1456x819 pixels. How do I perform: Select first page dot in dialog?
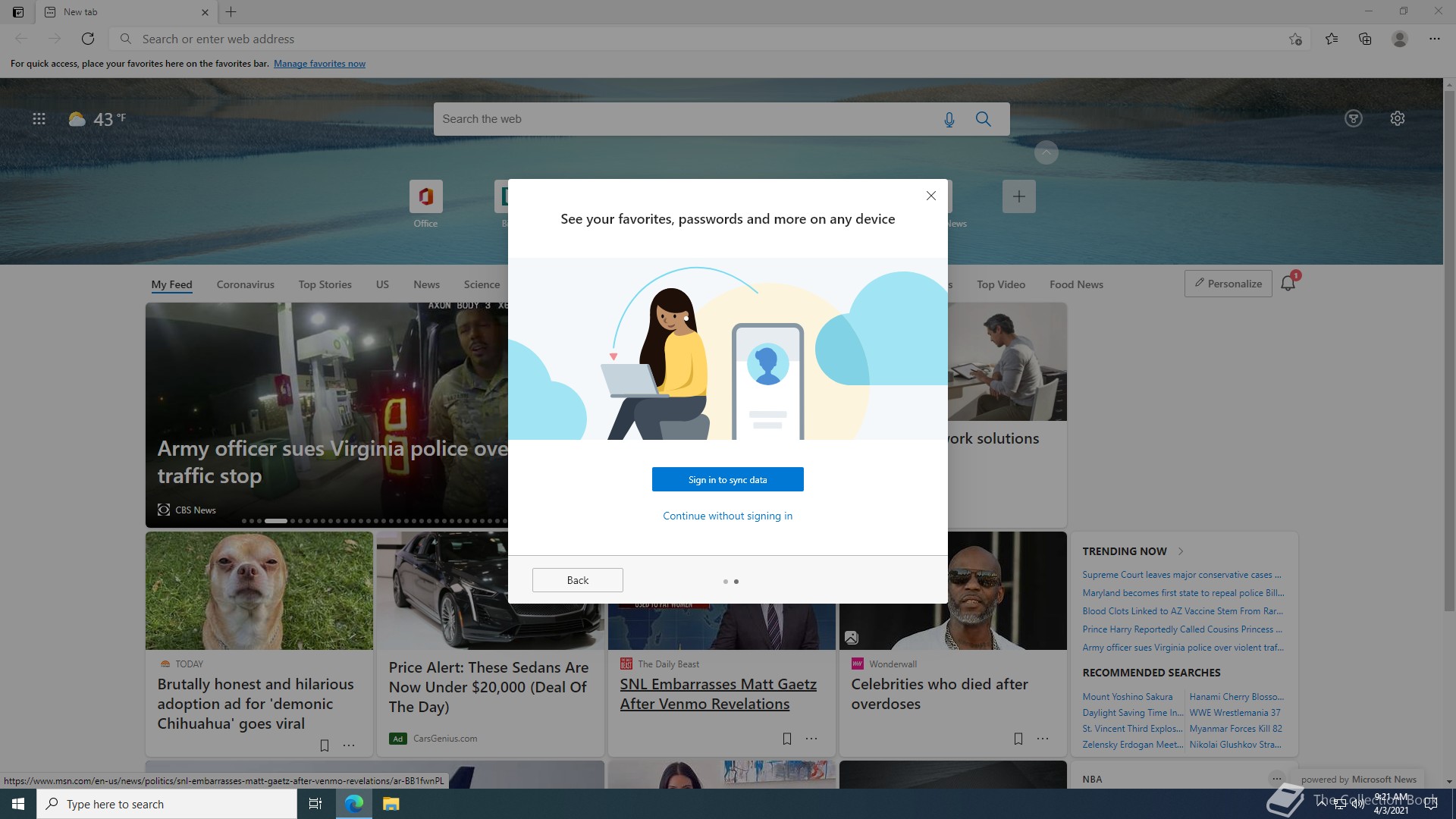coord(725,582)
